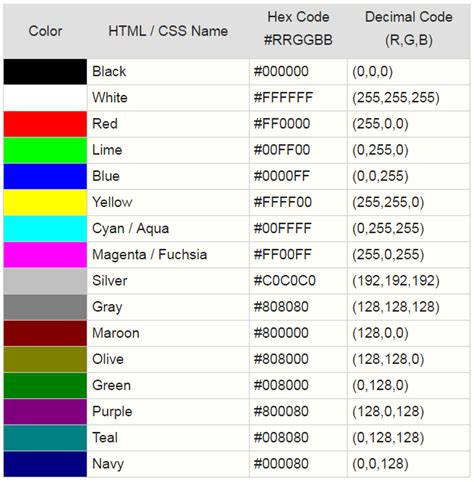Screen dimensions: 474x482
Task: Click the name 'Cyan / Aqua'
Action: 130,229
